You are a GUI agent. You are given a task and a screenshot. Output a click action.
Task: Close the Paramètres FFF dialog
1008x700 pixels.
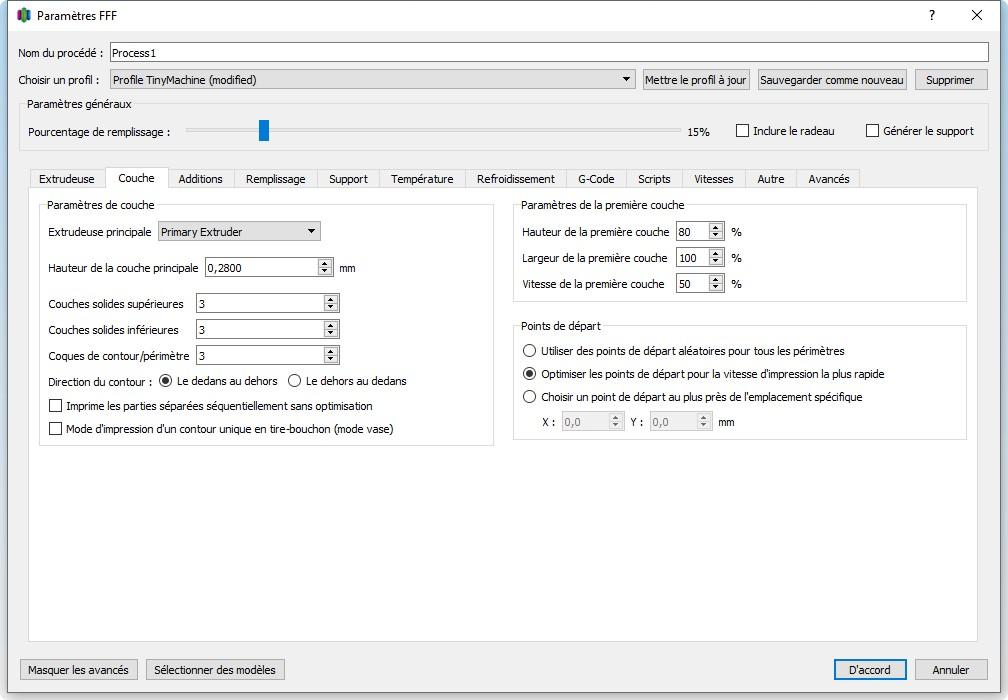[x=976, y=15]
